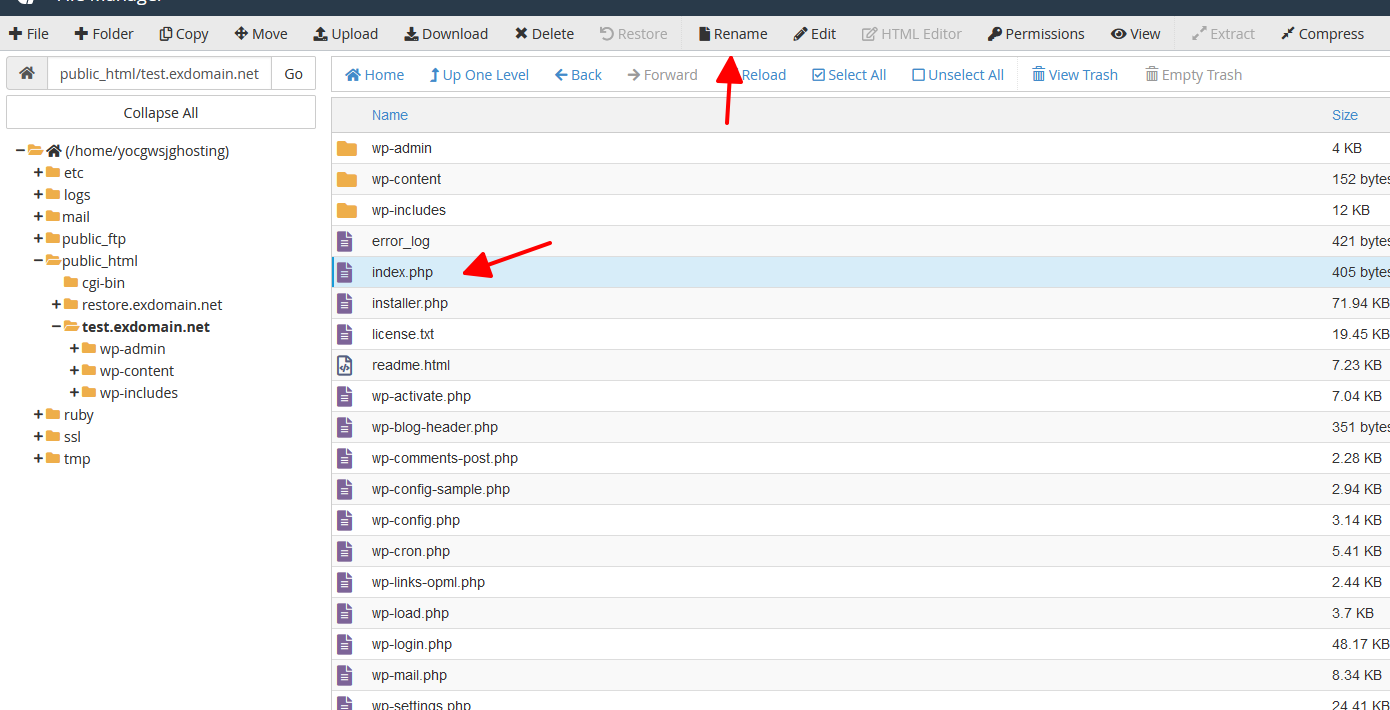This screenshot has height=710, width=1390.
Task: Click View in the toolbar
Action: [1136, 34]
